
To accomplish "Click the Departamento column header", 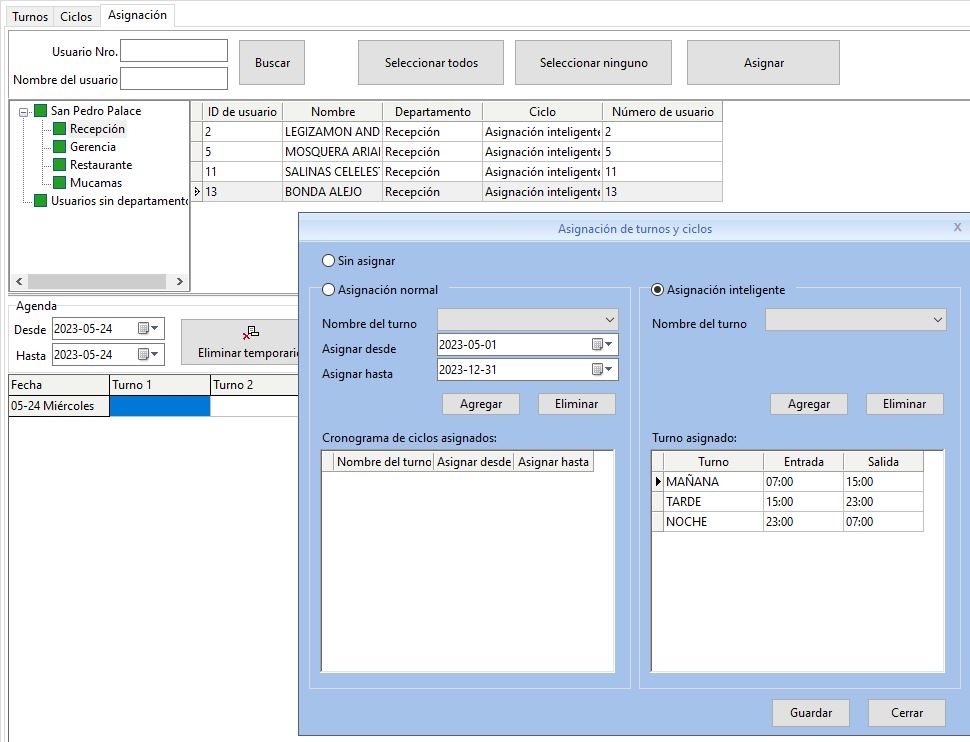I will (x=432, y=112).
